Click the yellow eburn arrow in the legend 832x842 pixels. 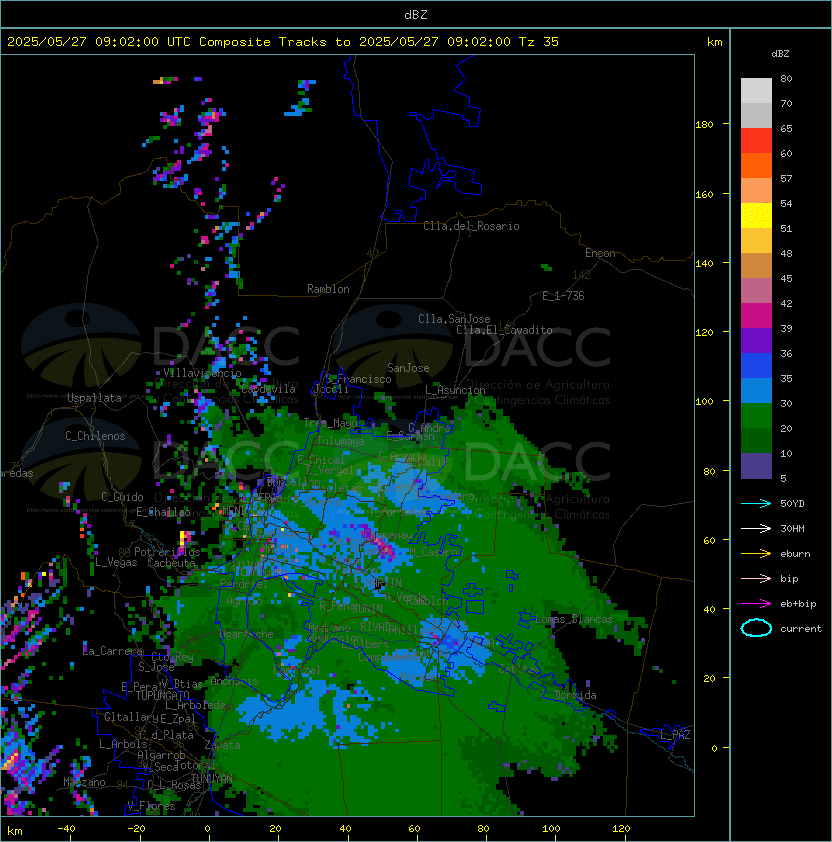coord(756,554)
